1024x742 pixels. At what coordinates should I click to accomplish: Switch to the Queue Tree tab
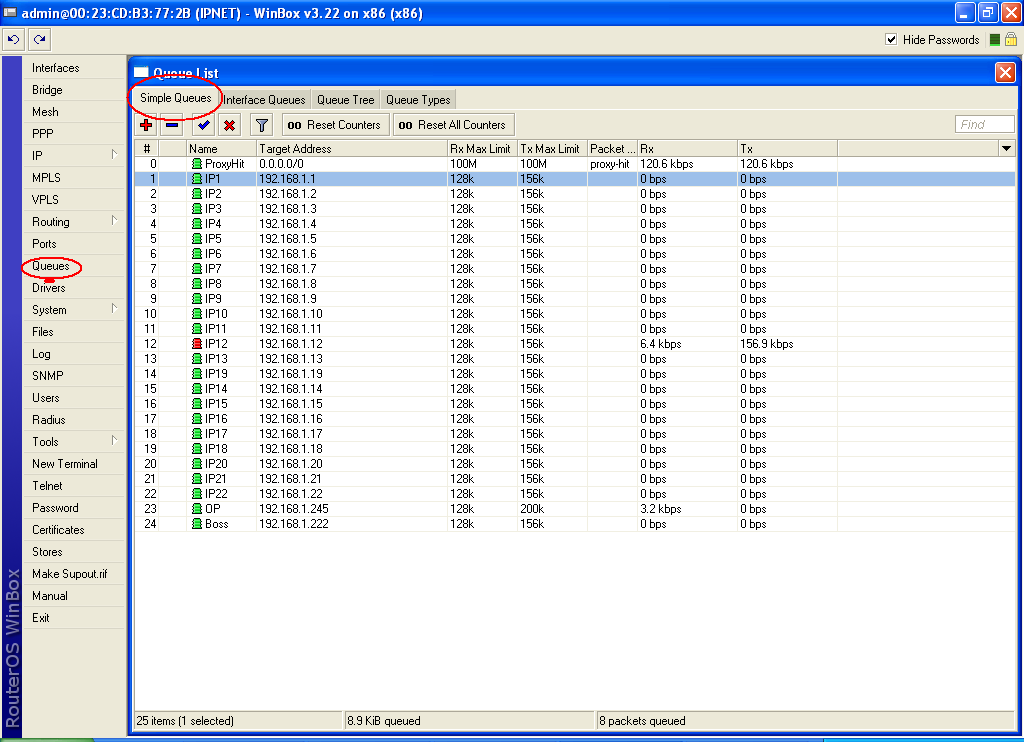345,99
